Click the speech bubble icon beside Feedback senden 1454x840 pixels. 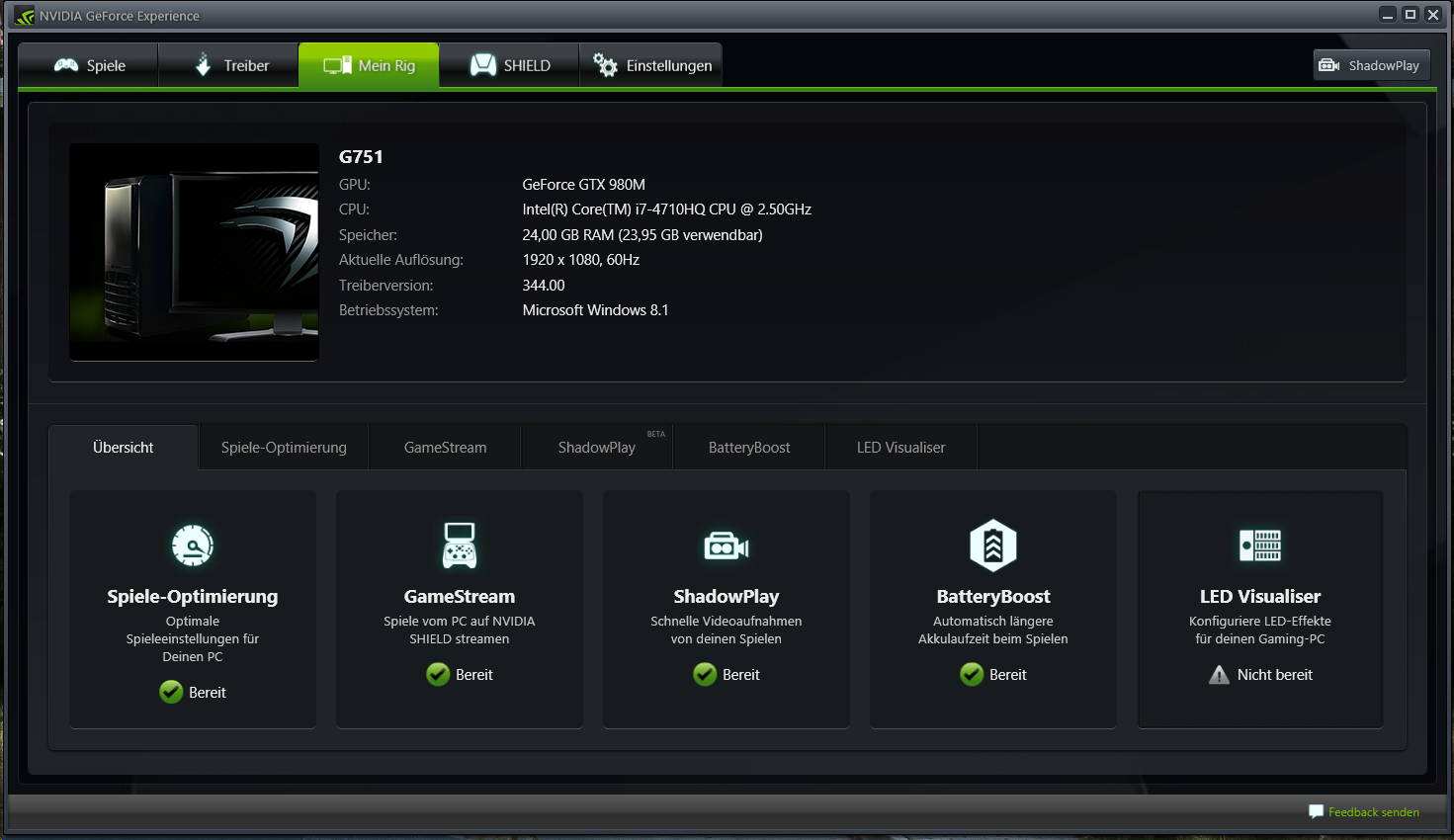click(1316, 811)
